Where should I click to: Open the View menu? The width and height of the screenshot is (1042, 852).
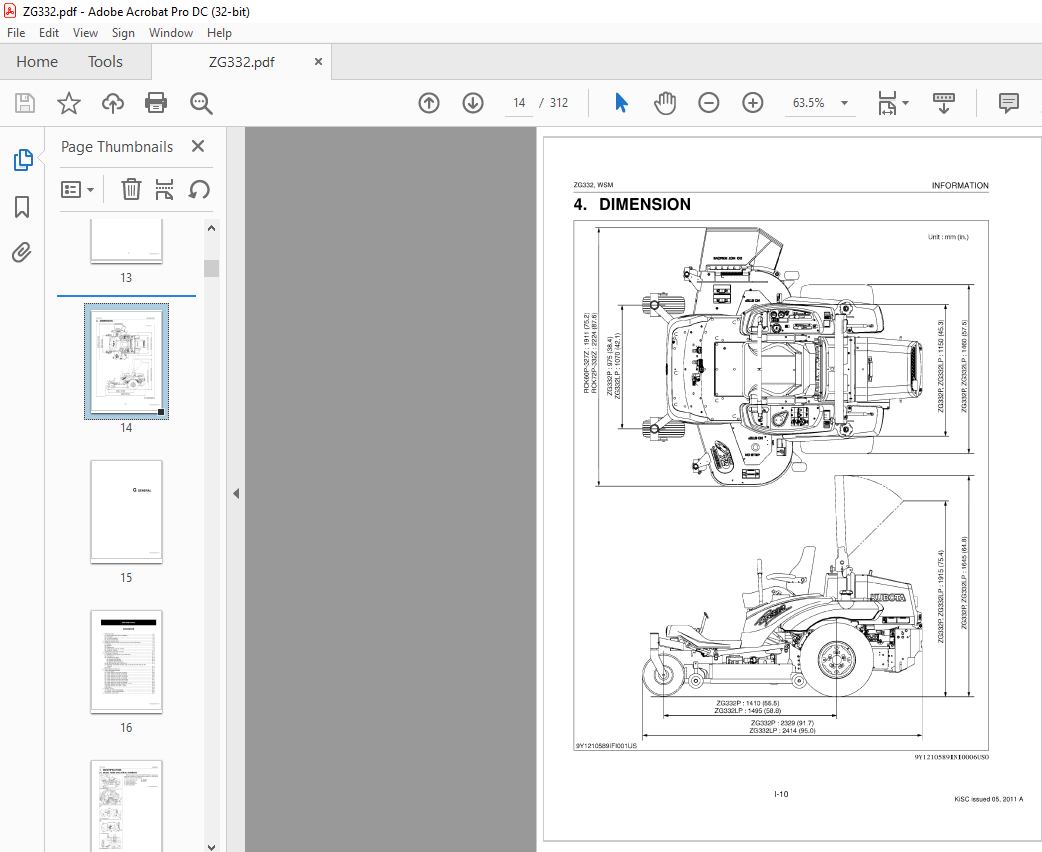[x=85, y=33]
